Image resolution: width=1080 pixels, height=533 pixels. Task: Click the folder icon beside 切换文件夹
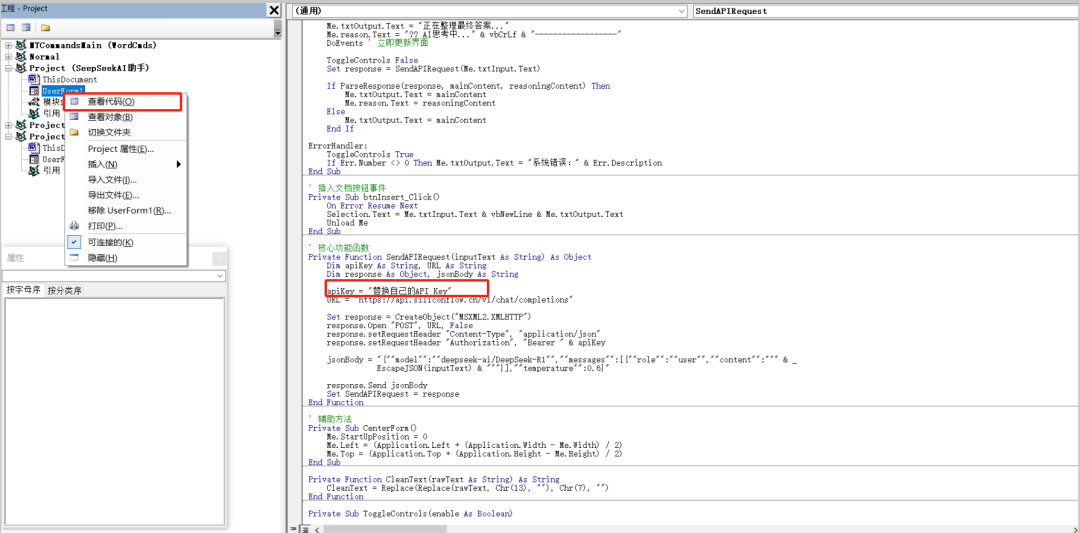tap(74, 132)
